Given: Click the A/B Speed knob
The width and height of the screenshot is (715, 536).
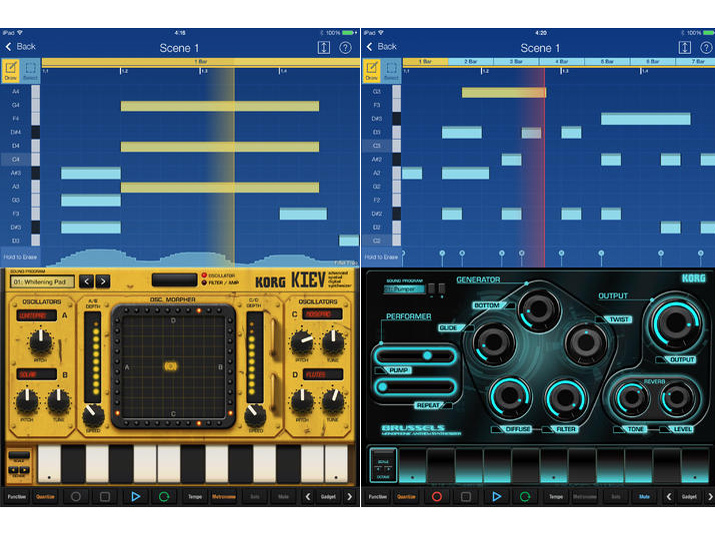Looking at the screenshot, I should point(93,415).
